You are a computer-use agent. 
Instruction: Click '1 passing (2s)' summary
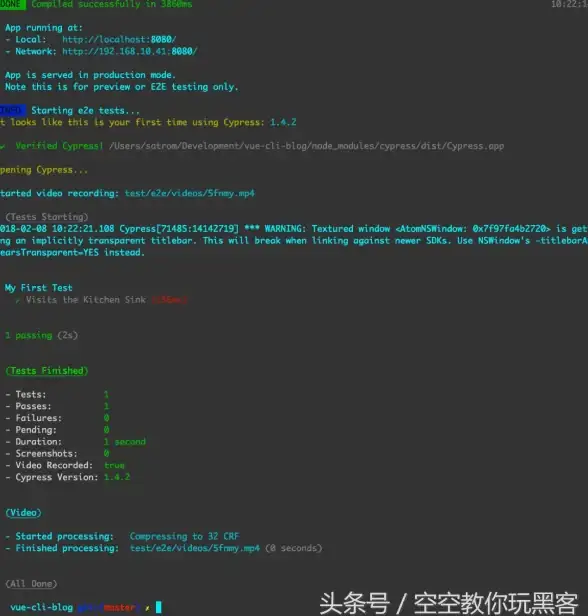(x=41, y=336)
